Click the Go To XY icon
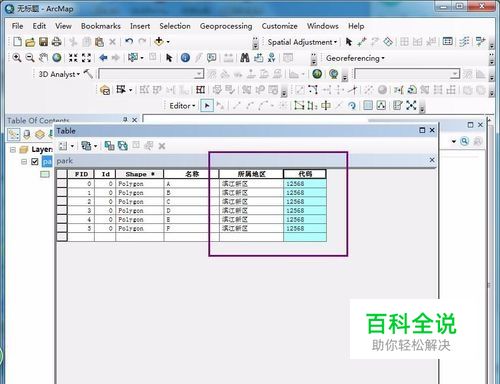The height and width of the screenshot is (384, 500). coord(272,58)
